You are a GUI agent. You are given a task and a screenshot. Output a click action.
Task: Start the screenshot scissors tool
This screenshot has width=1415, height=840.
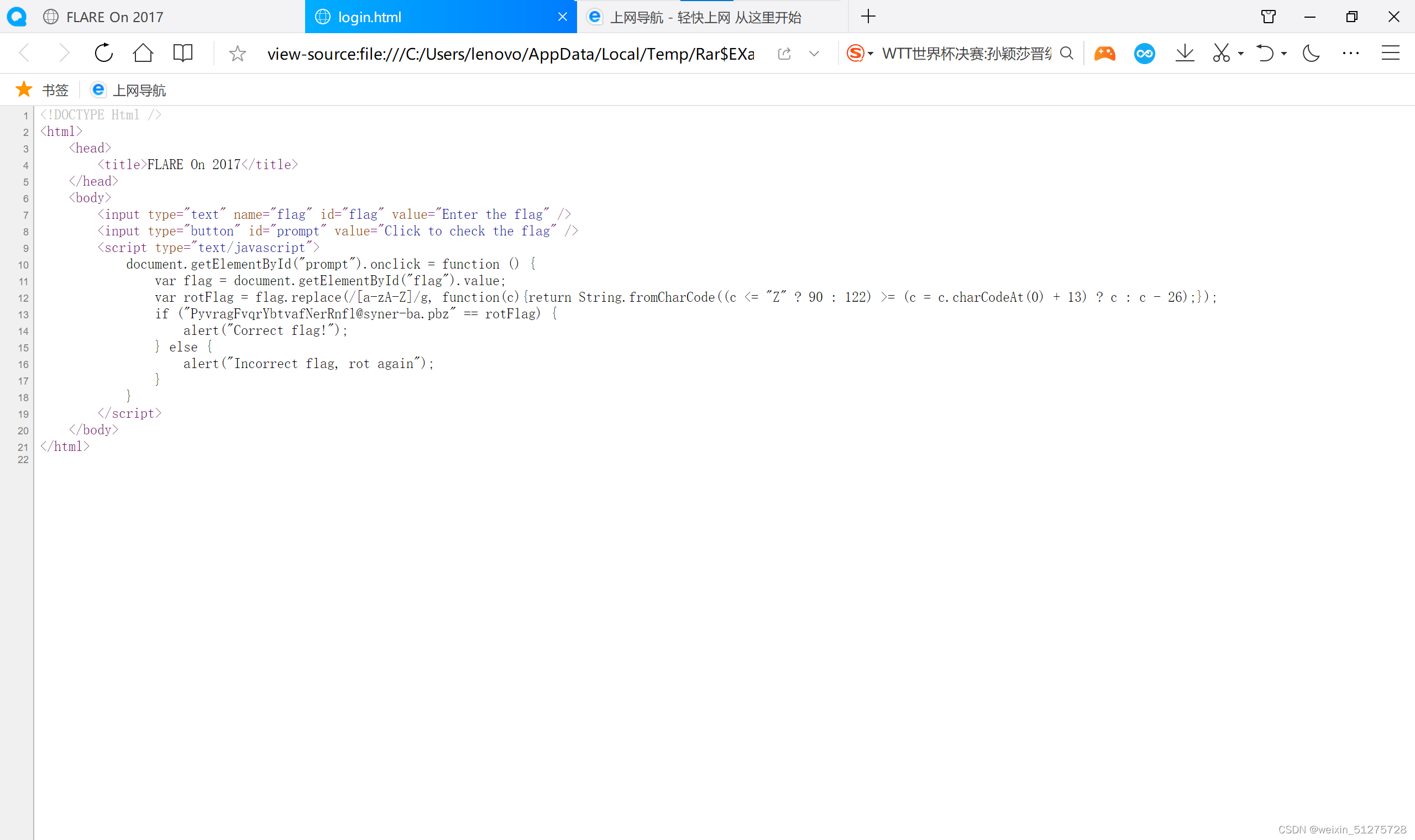(x=1221, y=54)
